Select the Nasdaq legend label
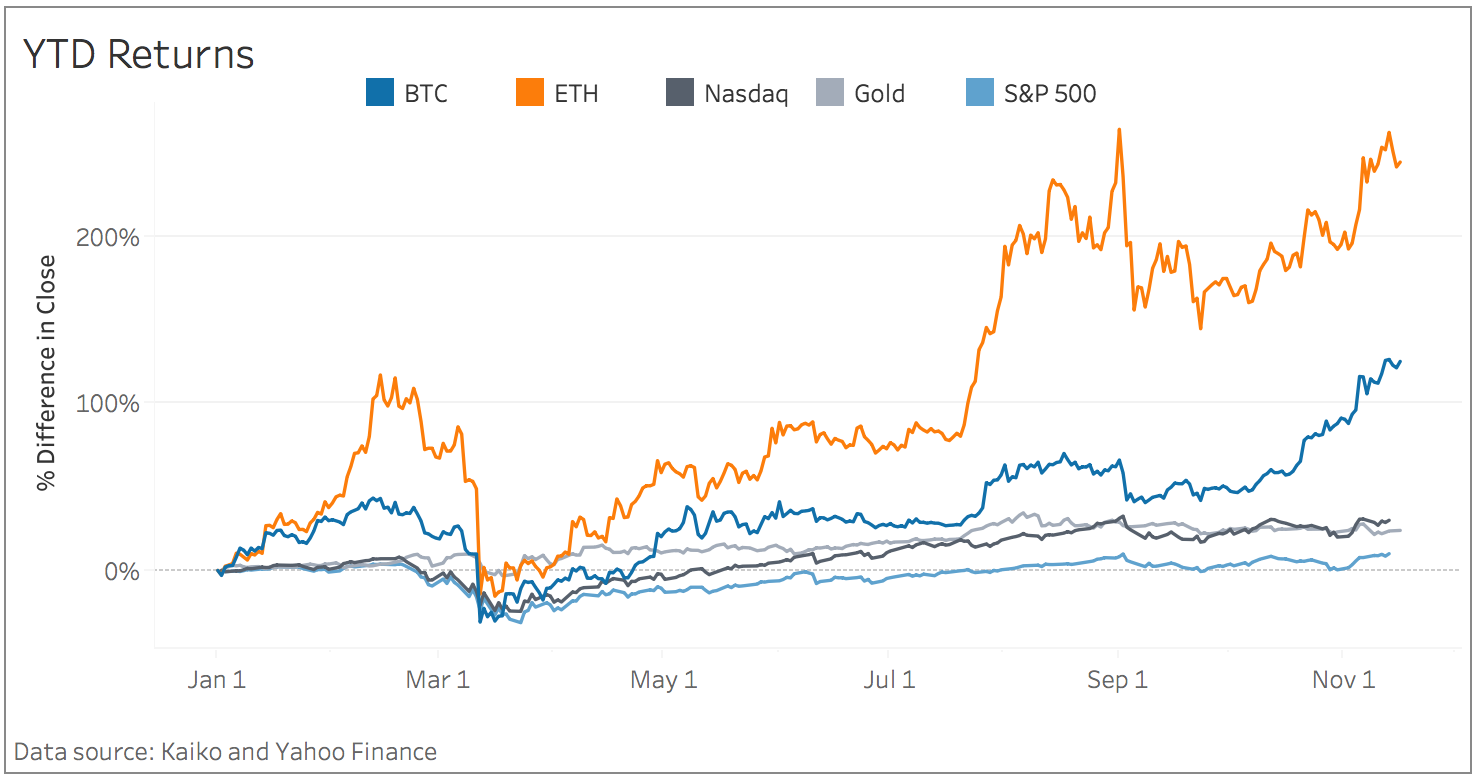The height and width of the screenshot is (784, 1478). point(746,94)
